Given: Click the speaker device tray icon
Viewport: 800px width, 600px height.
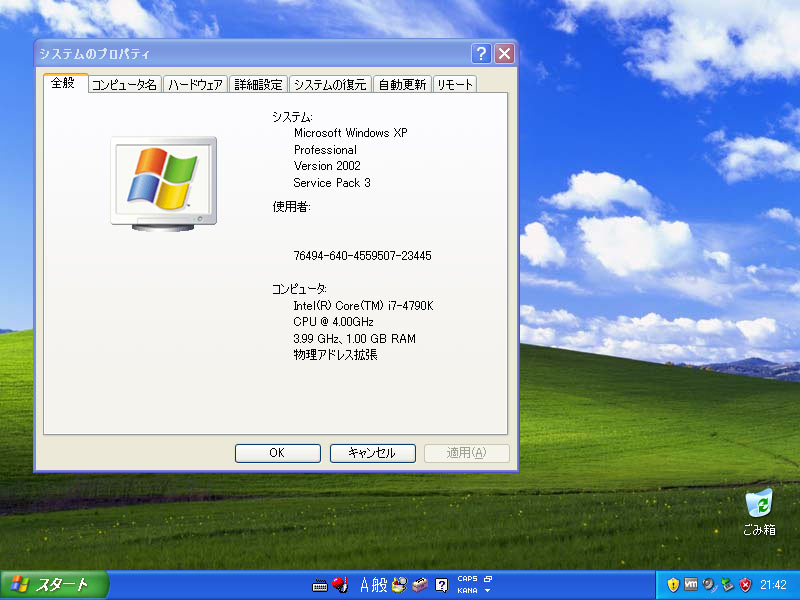Looking at the screenshot, I should [x=709, y=585].
